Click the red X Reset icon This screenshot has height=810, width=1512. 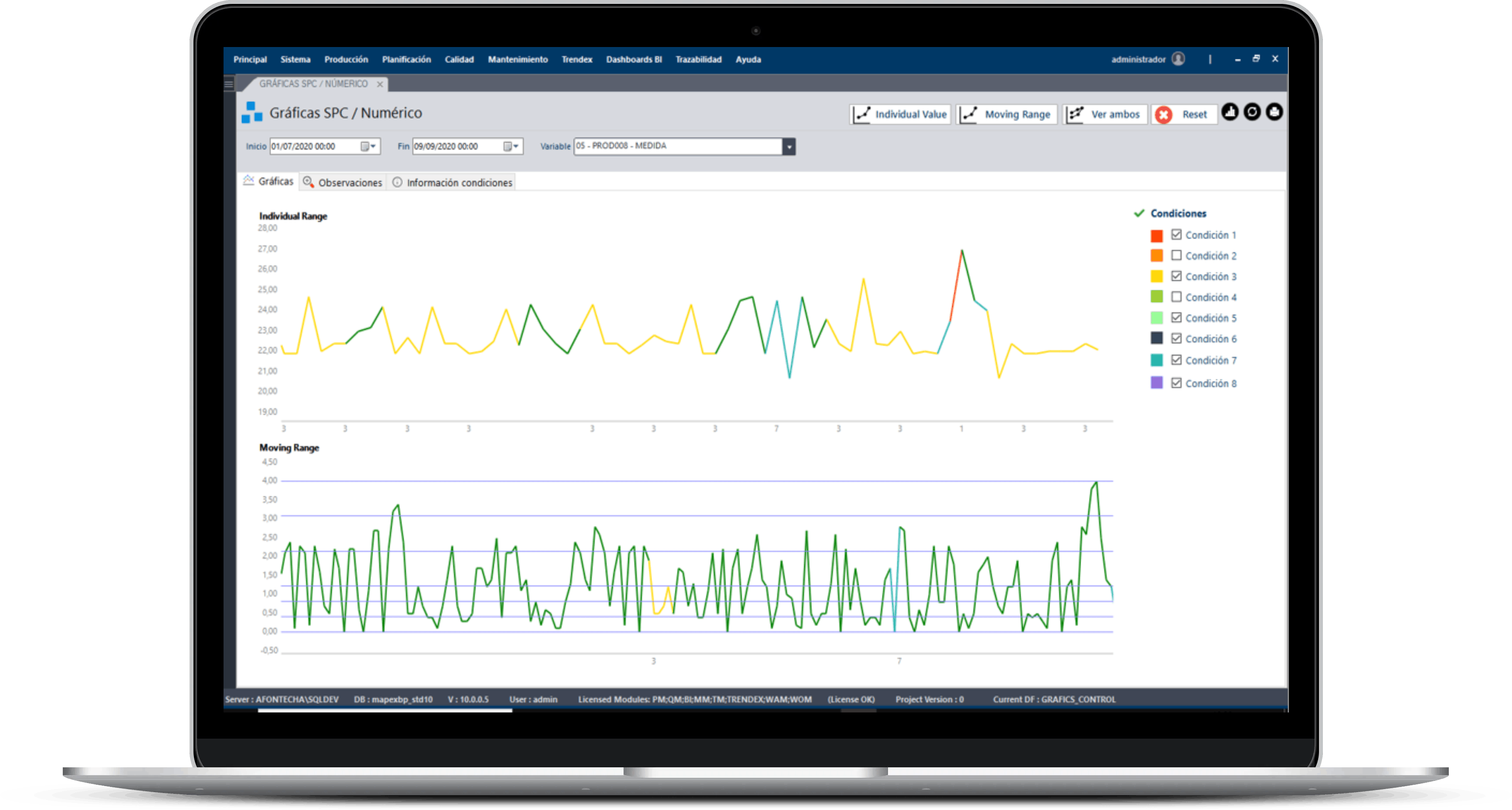[1163, 115]
